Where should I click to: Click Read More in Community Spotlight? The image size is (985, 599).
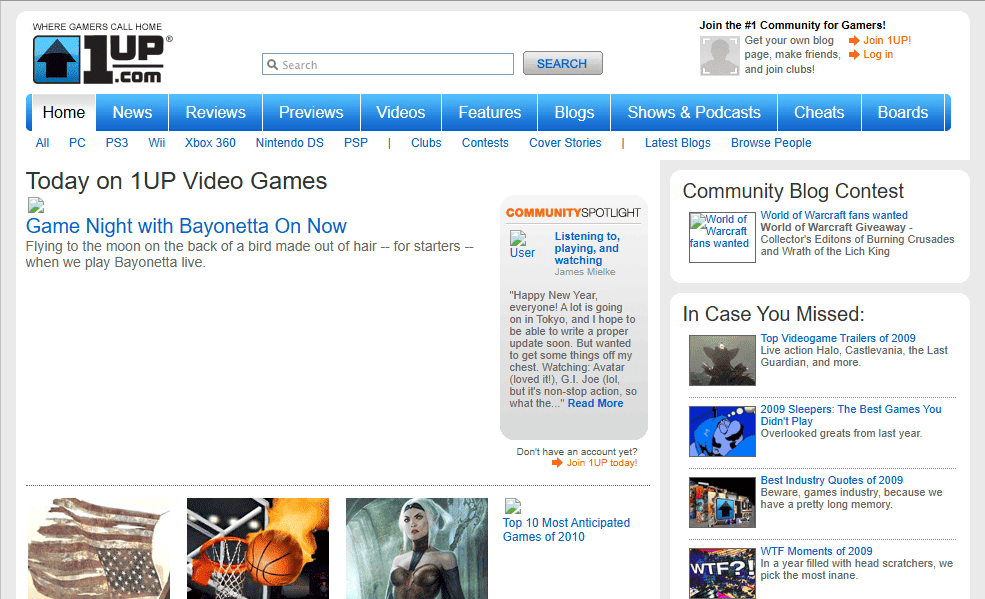pyautogui.click(x=595, y=403)
